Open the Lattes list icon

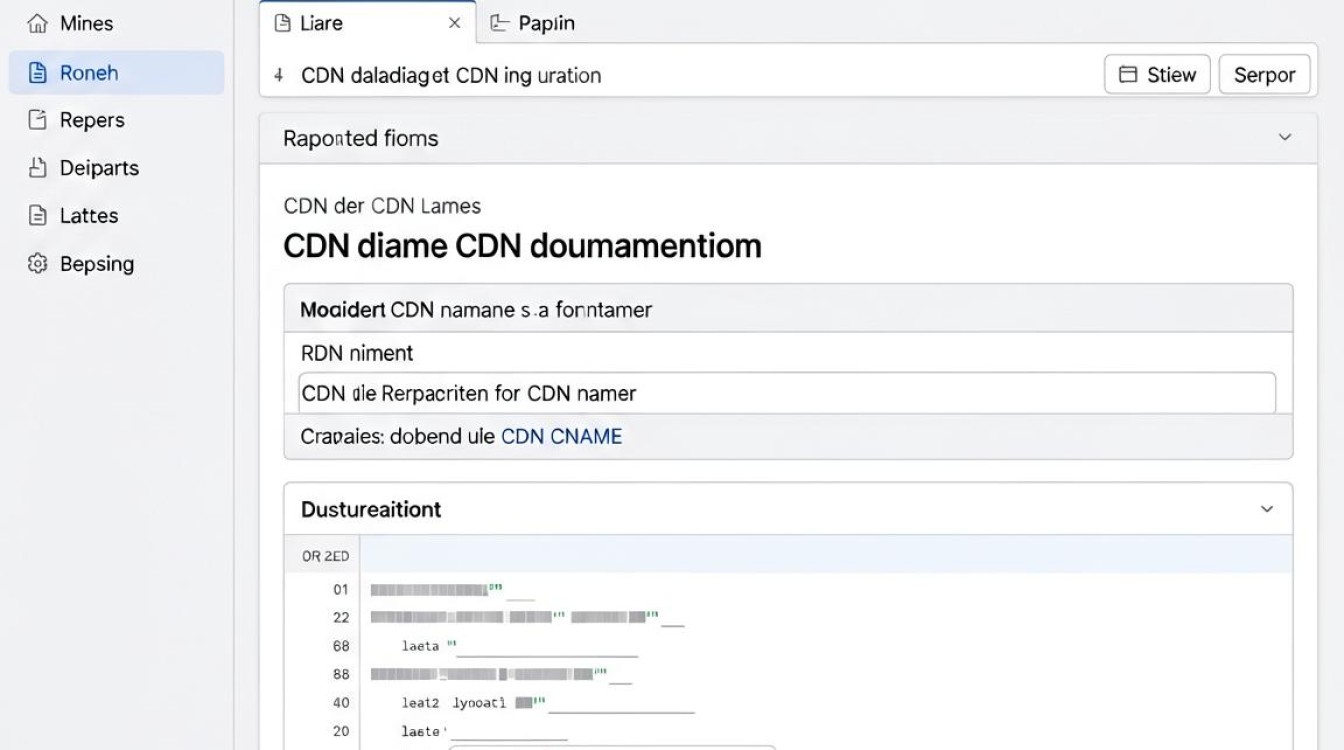click(38, 215)
